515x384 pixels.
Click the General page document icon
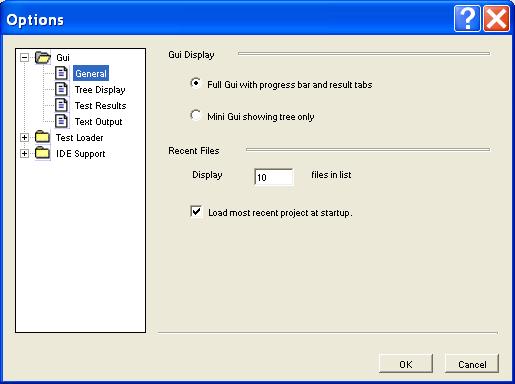pos(61,73)
